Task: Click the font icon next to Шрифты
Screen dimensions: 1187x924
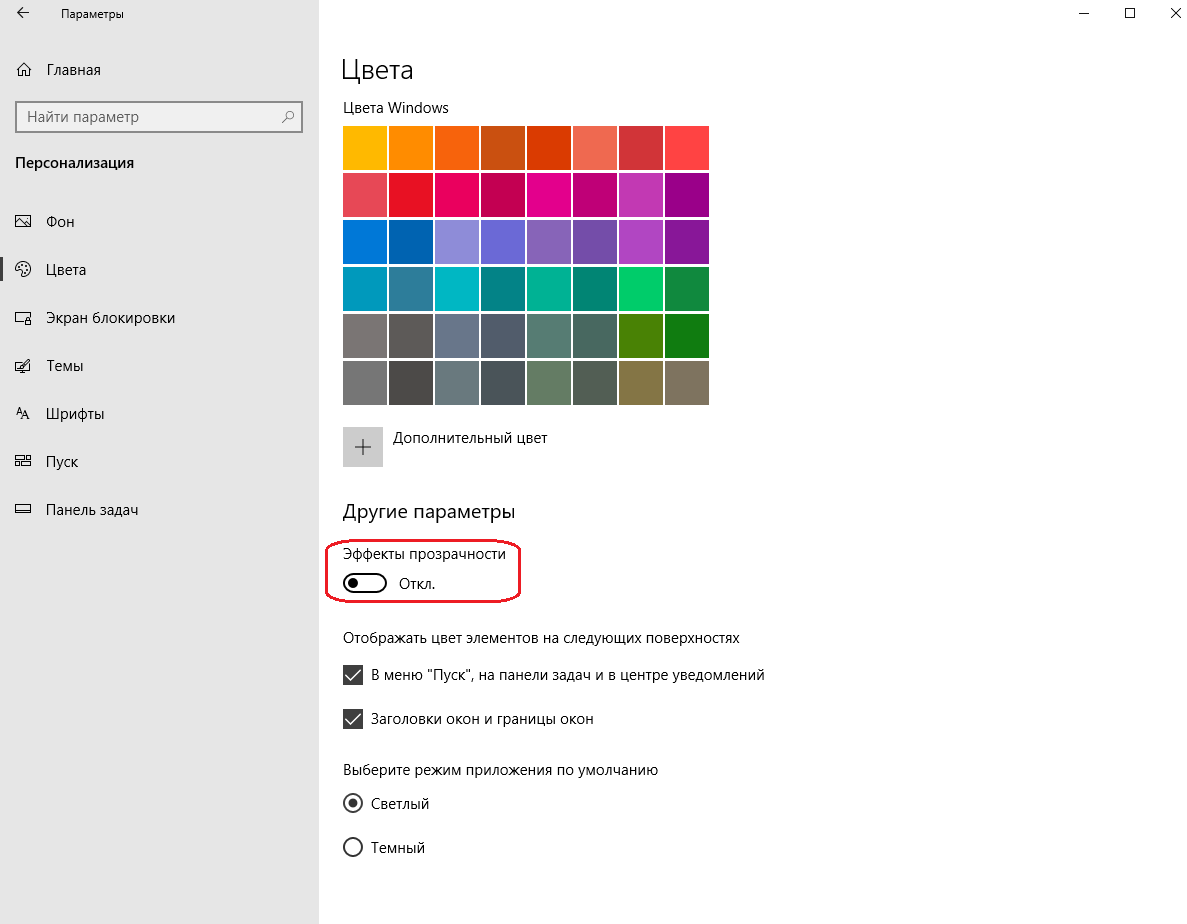Action: point(23,413)
